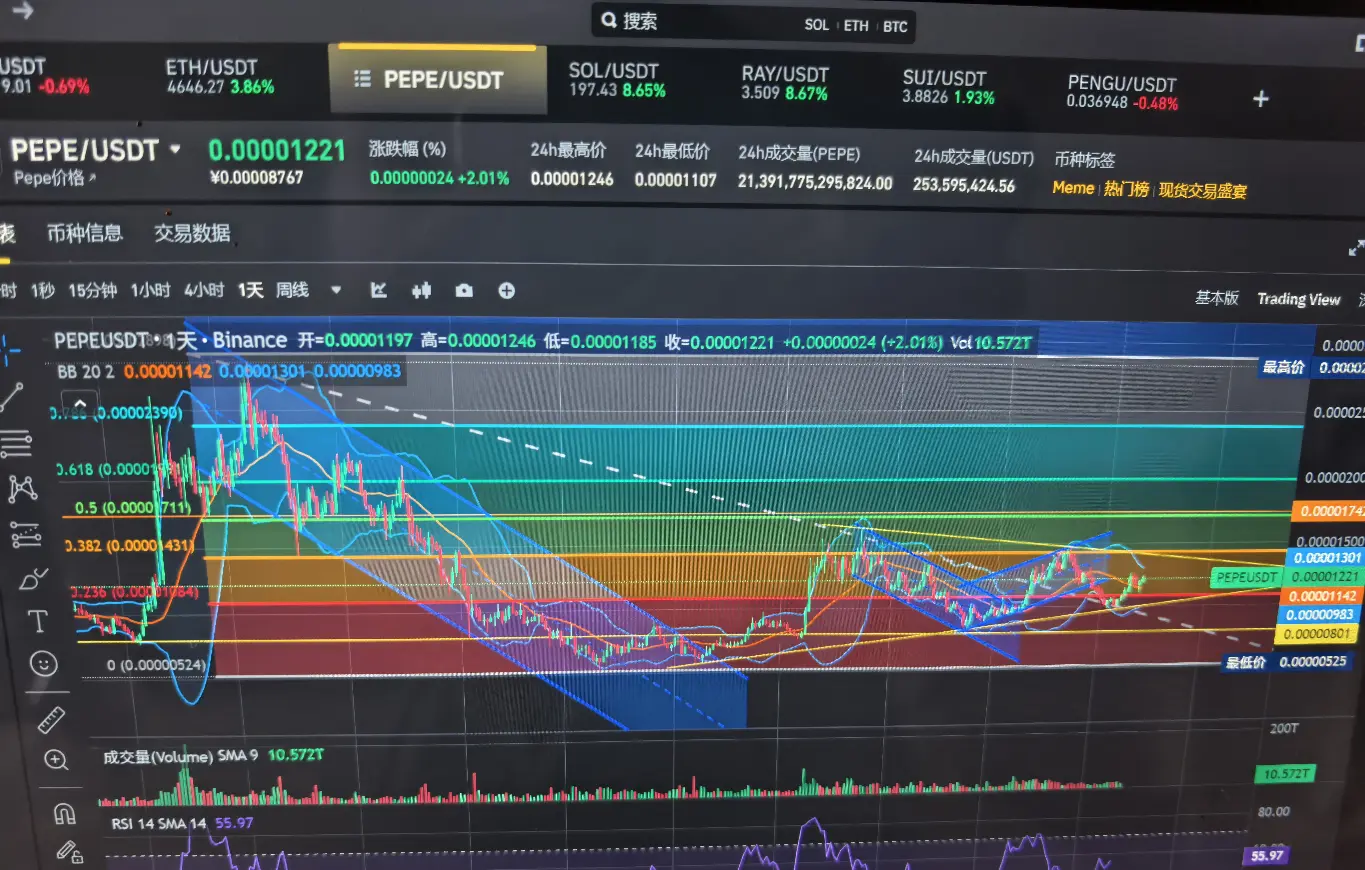Click the ETH quick search shortcut

coord(856,26)
